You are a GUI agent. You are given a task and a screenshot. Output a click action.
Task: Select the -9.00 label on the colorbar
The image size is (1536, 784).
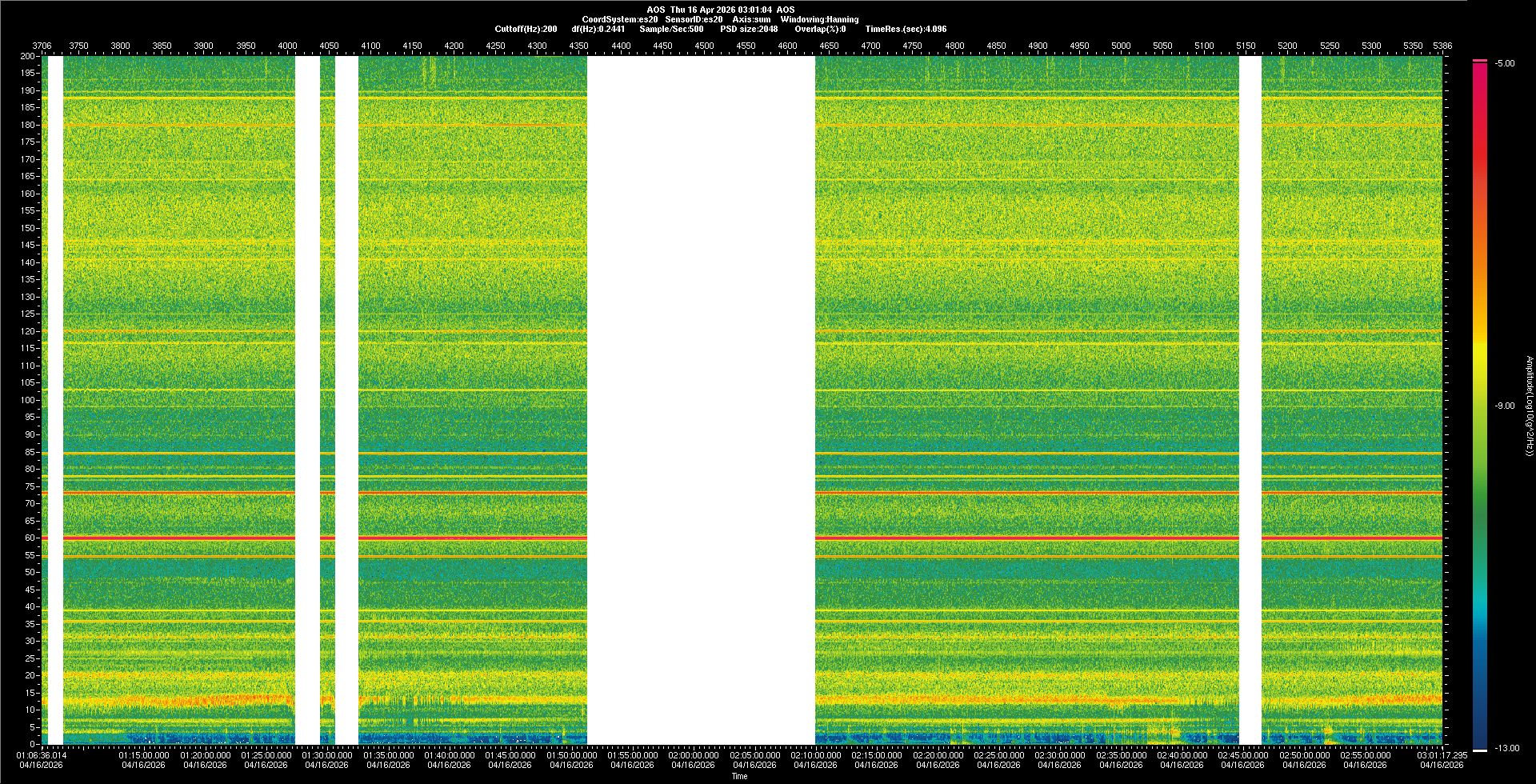(1504, 406)
